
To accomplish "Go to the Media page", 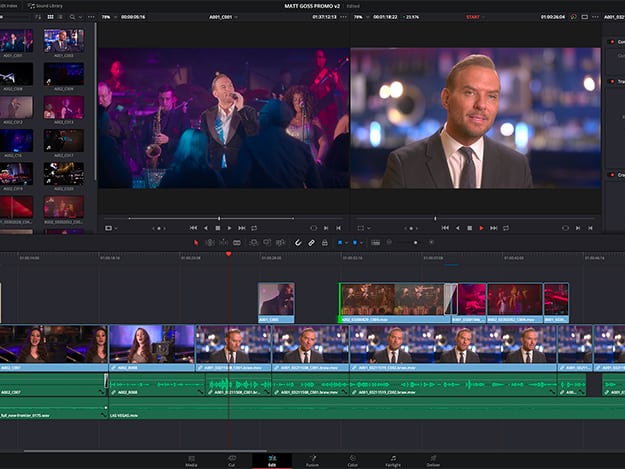I will pos(191,460).
